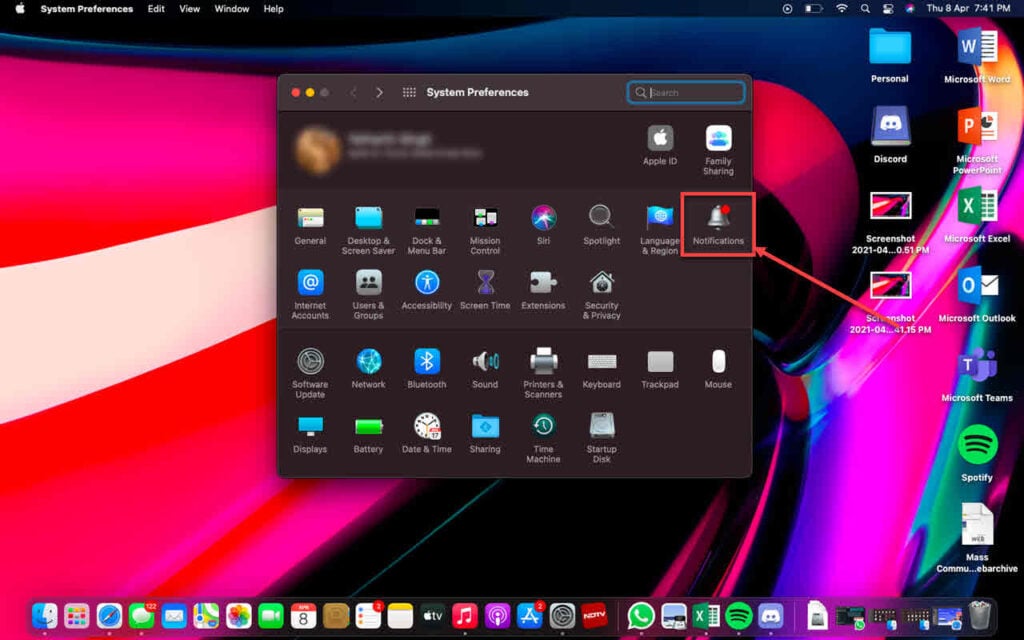The width and height of the screenshot is (1024, 640).
Task: Open Displays preferences
Action: (x=310, y=434)
